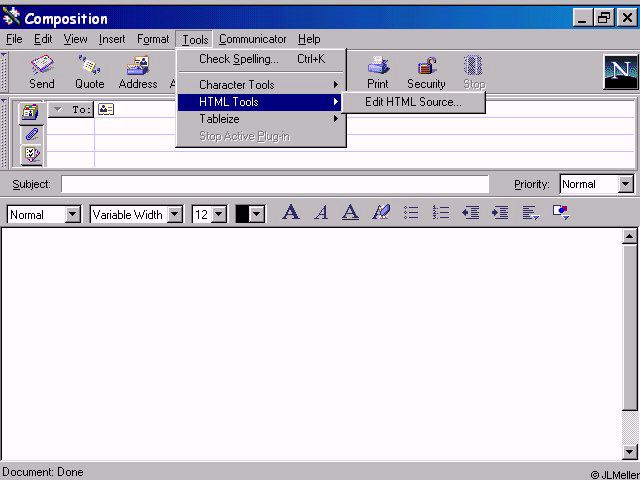Choose Check Spelling... menu item
640x480 pixels.
click(261, 59)
